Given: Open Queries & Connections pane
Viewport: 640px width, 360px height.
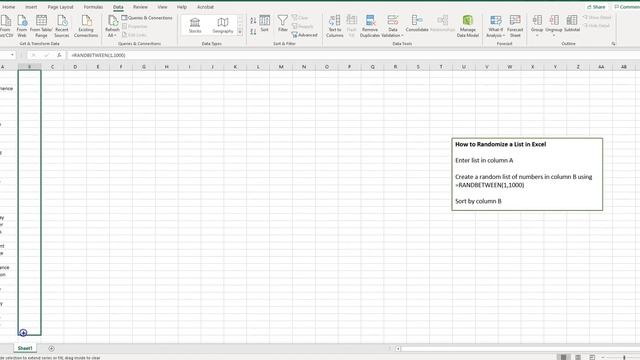Looking at the screenshot, I should point(147,18).
